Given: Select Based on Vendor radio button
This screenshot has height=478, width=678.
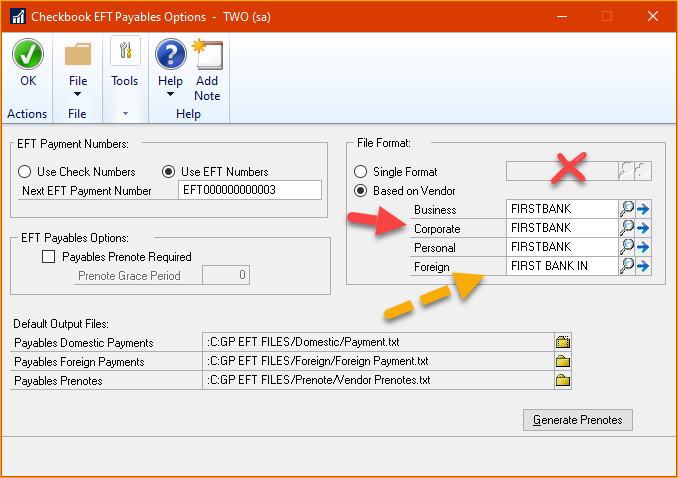Looking at the screenshot, I should point(360,191).
